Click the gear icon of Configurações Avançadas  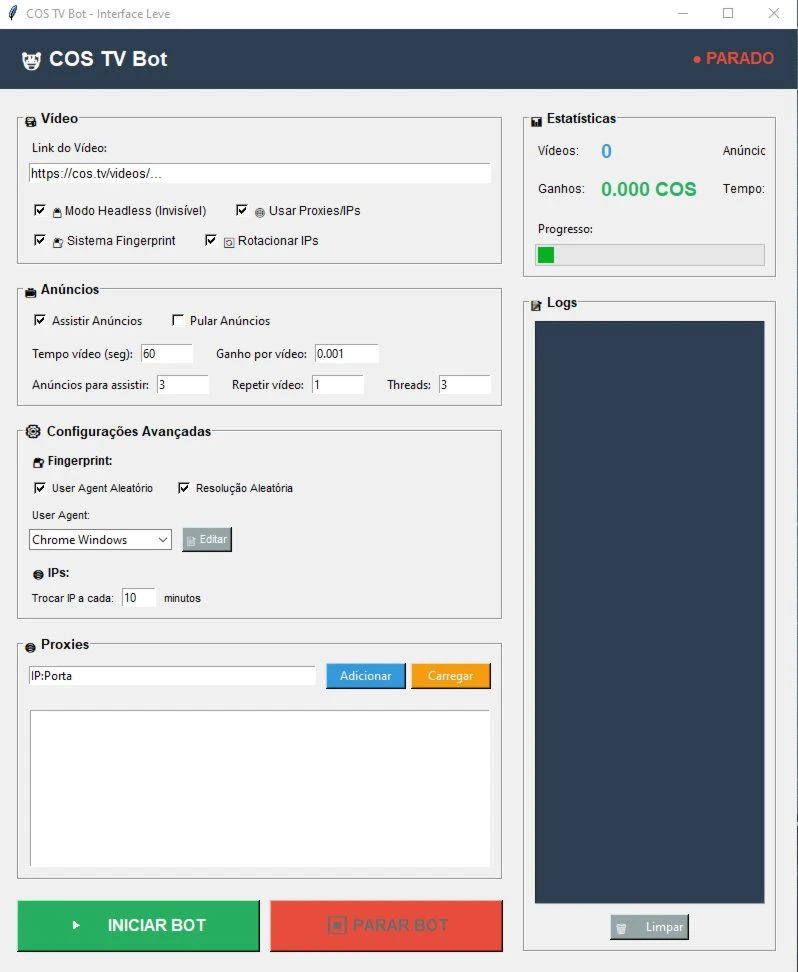point(33,431)
